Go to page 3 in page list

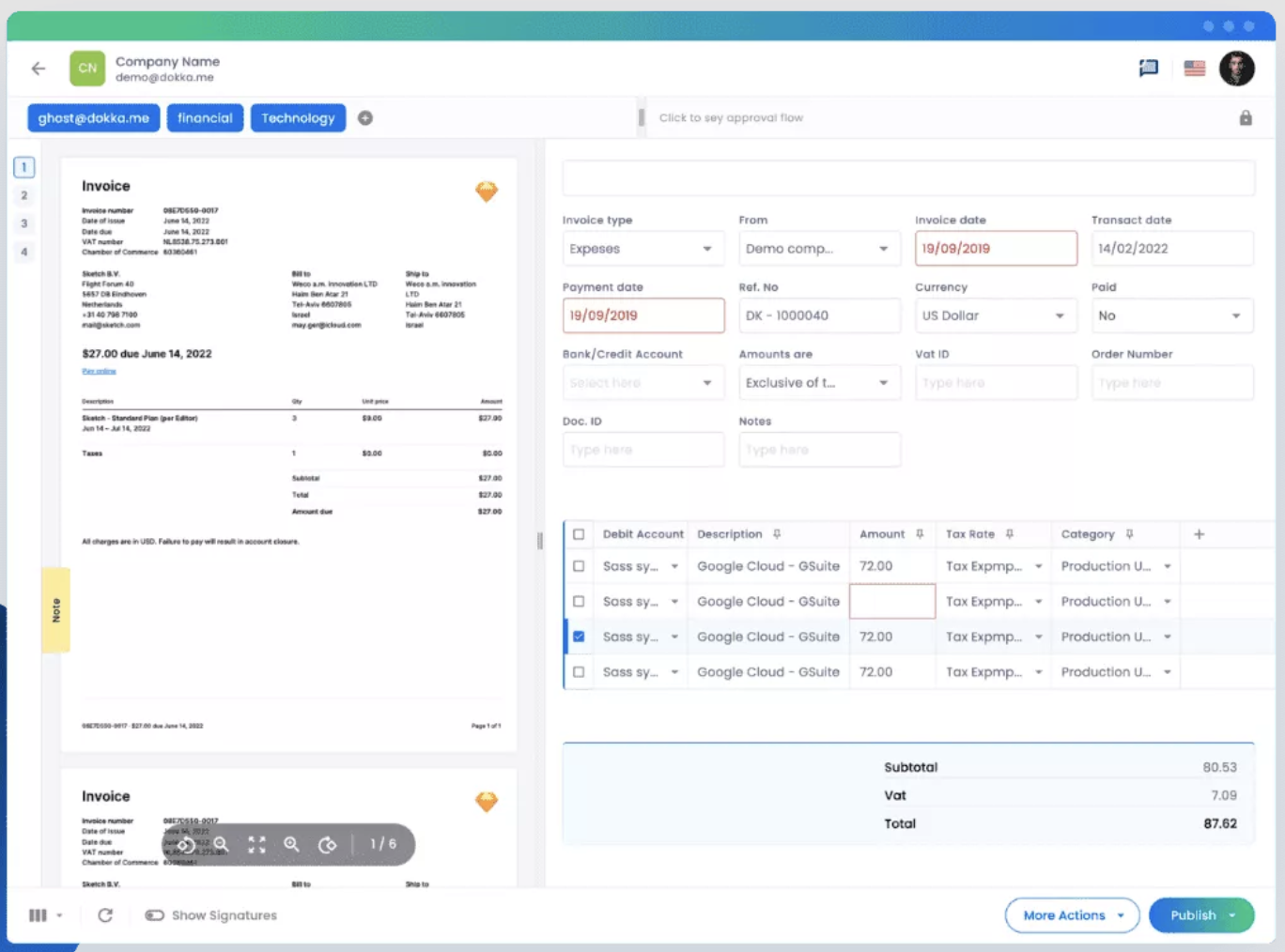24,223
